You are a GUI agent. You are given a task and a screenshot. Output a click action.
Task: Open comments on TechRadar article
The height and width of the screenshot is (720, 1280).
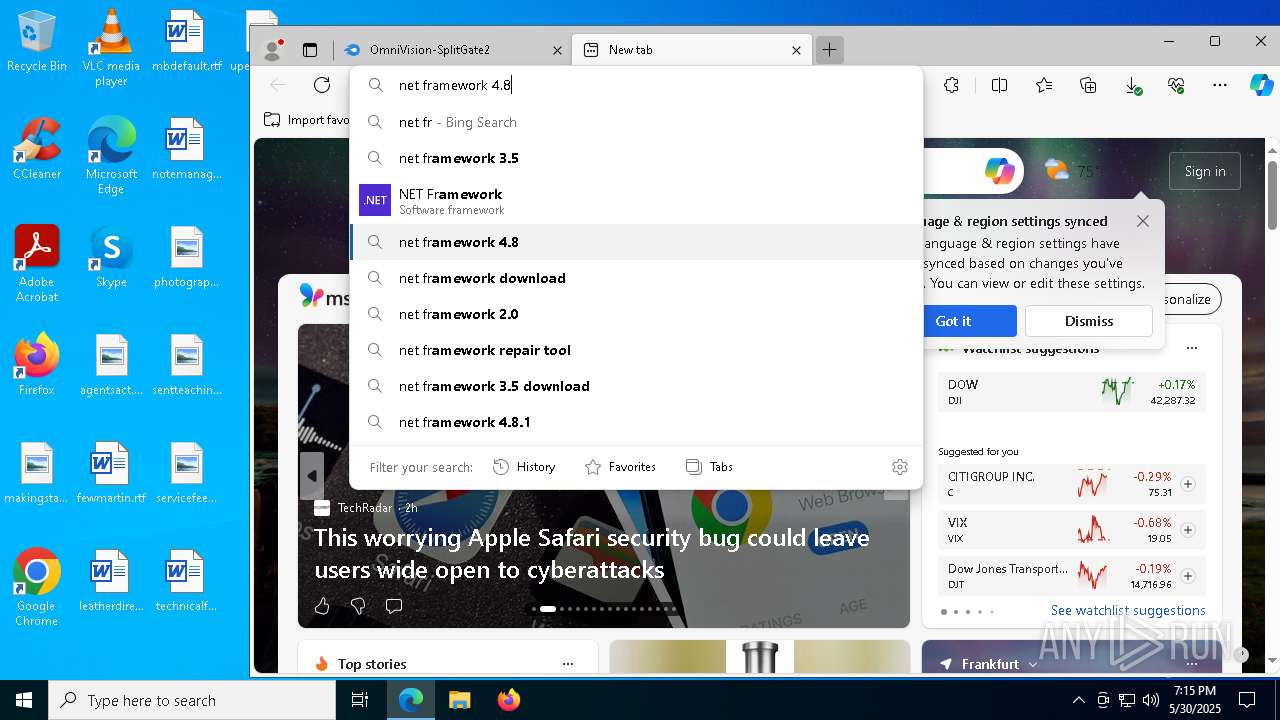[x=394, y=606]
